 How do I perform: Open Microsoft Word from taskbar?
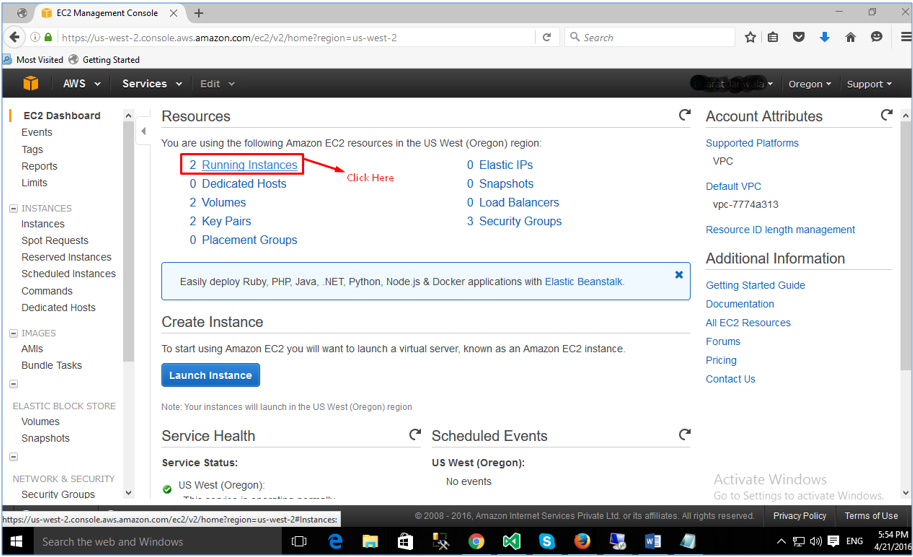653,542
